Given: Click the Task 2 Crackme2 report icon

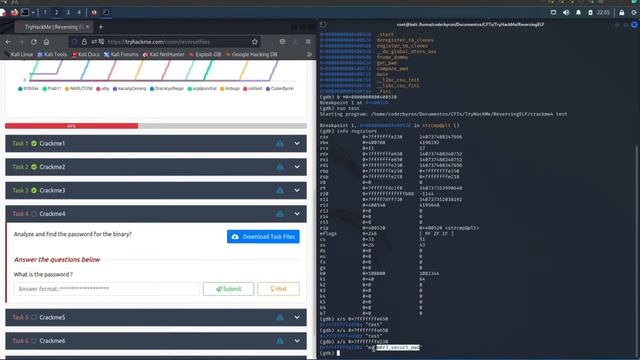Looking at the screenshot, I should [280, 167].
